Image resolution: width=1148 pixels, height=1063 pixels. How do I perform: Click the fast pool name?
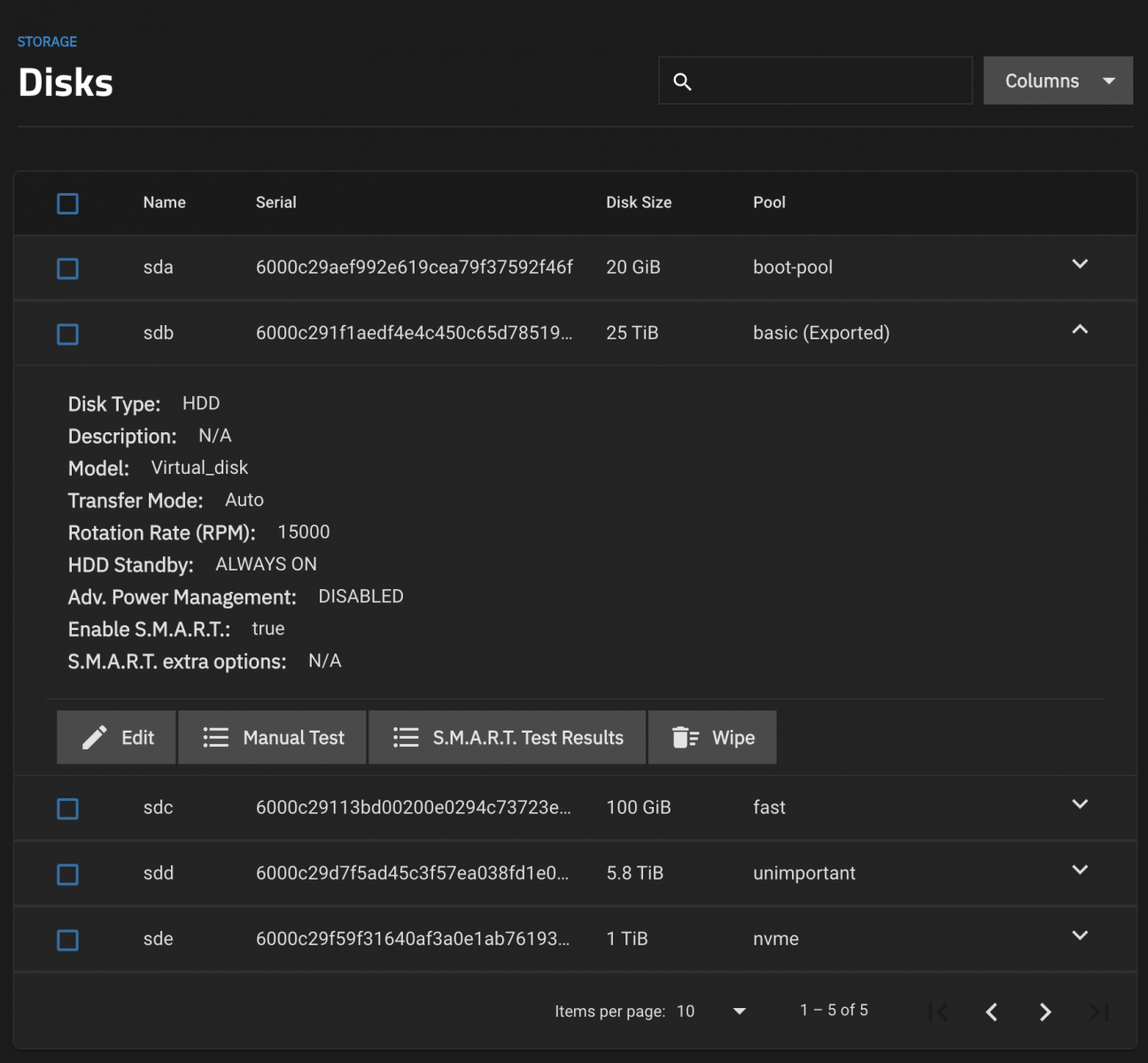tap(769, 808)
